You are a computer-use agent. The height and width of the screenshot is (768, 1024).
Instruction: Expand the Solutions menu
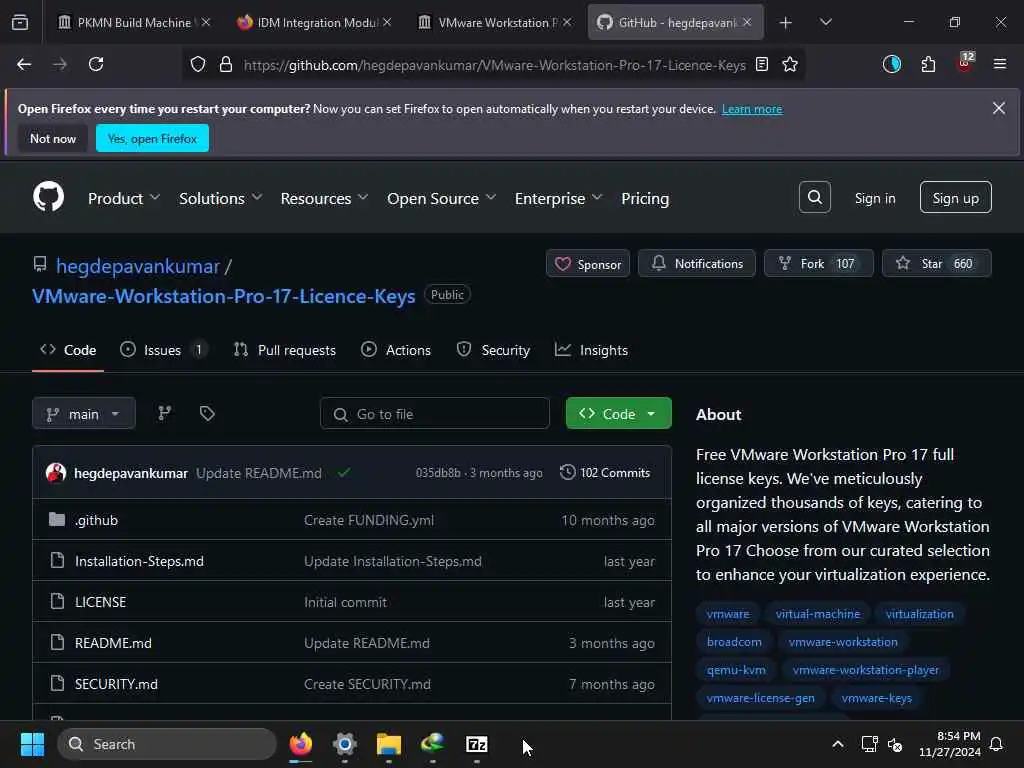pos(221,198)
